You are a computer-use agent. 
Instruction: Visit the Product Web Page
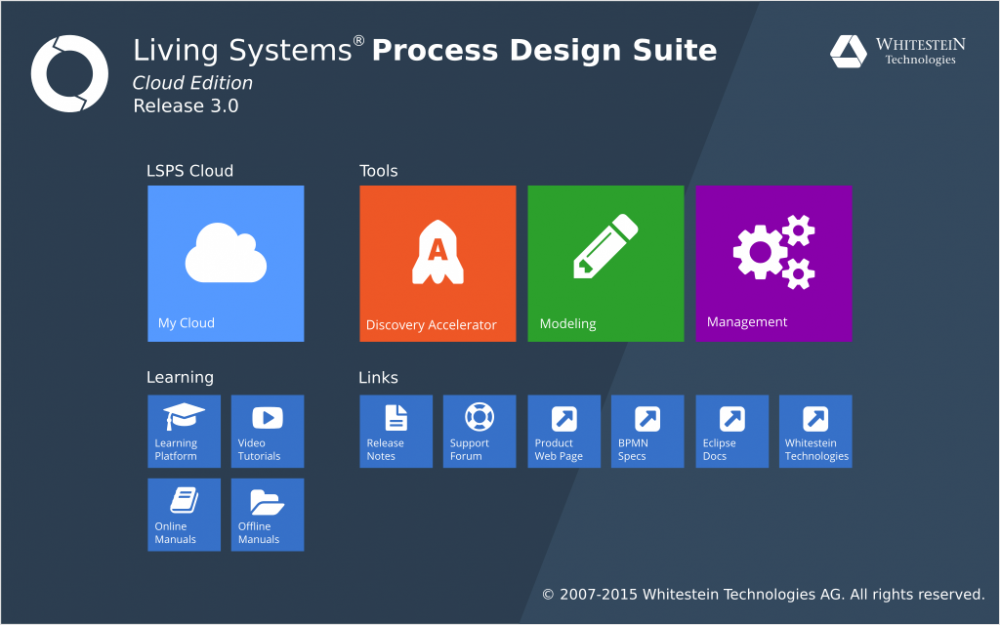(x=563, y=431)
